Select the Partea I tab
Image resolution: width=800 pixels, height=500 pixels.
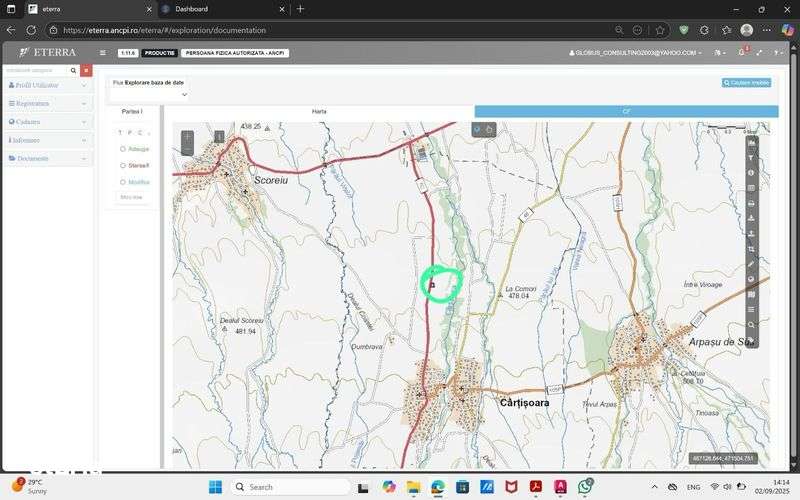(x=132, y=111)
